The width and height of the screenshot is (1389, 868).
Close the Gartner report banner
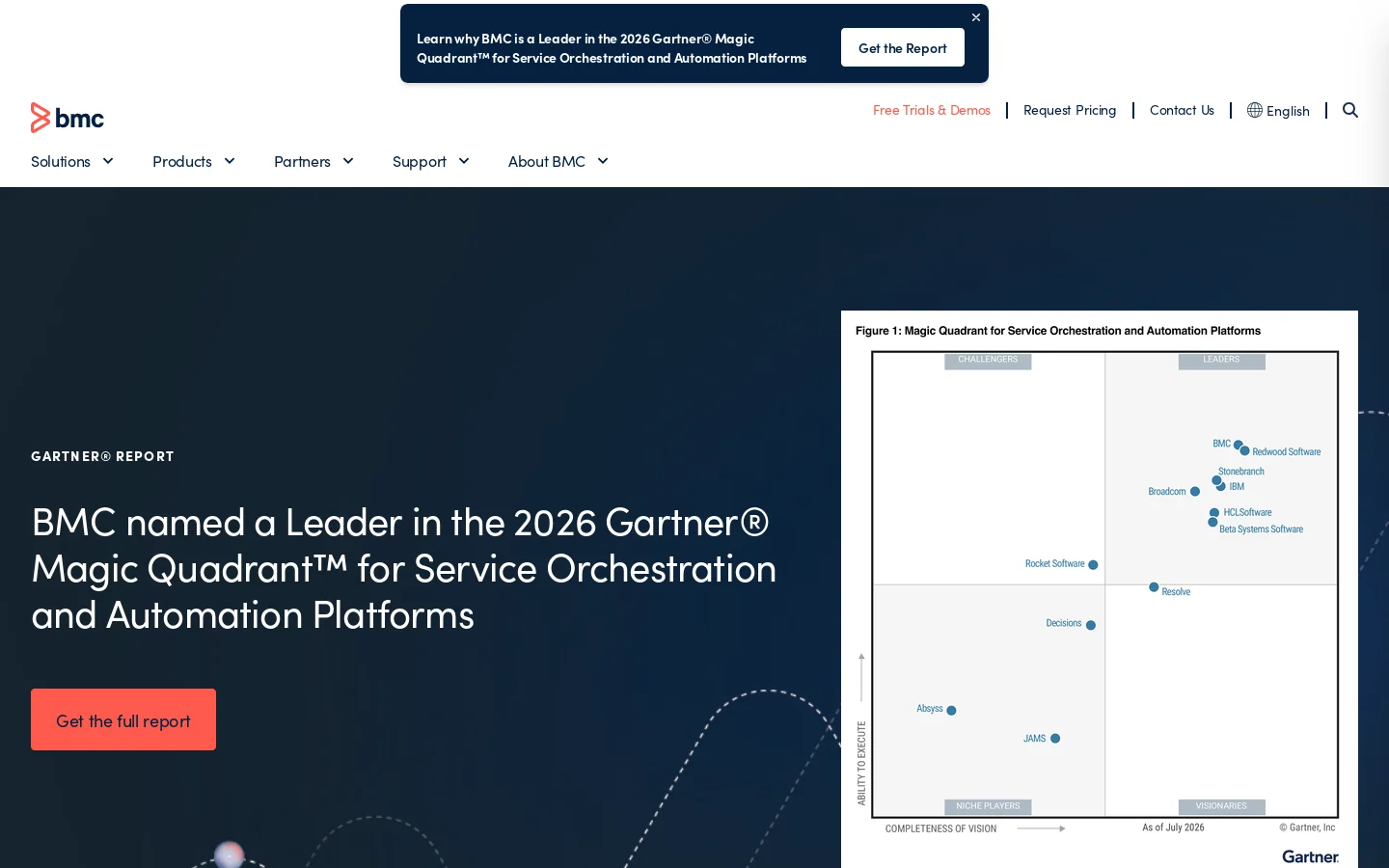976,17
